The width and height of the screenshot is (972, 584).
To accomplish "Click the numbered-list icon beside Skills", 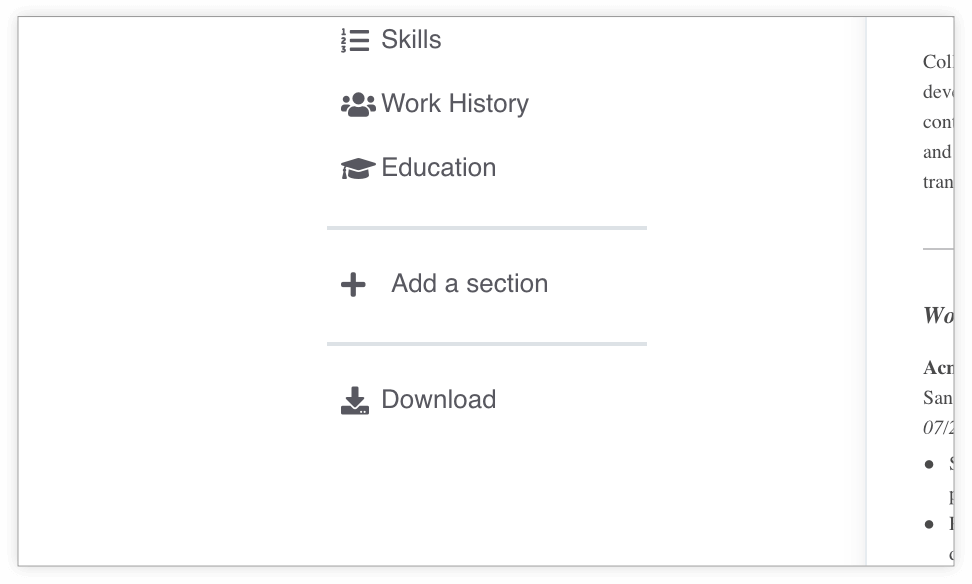I will click(x=355, y=40).
